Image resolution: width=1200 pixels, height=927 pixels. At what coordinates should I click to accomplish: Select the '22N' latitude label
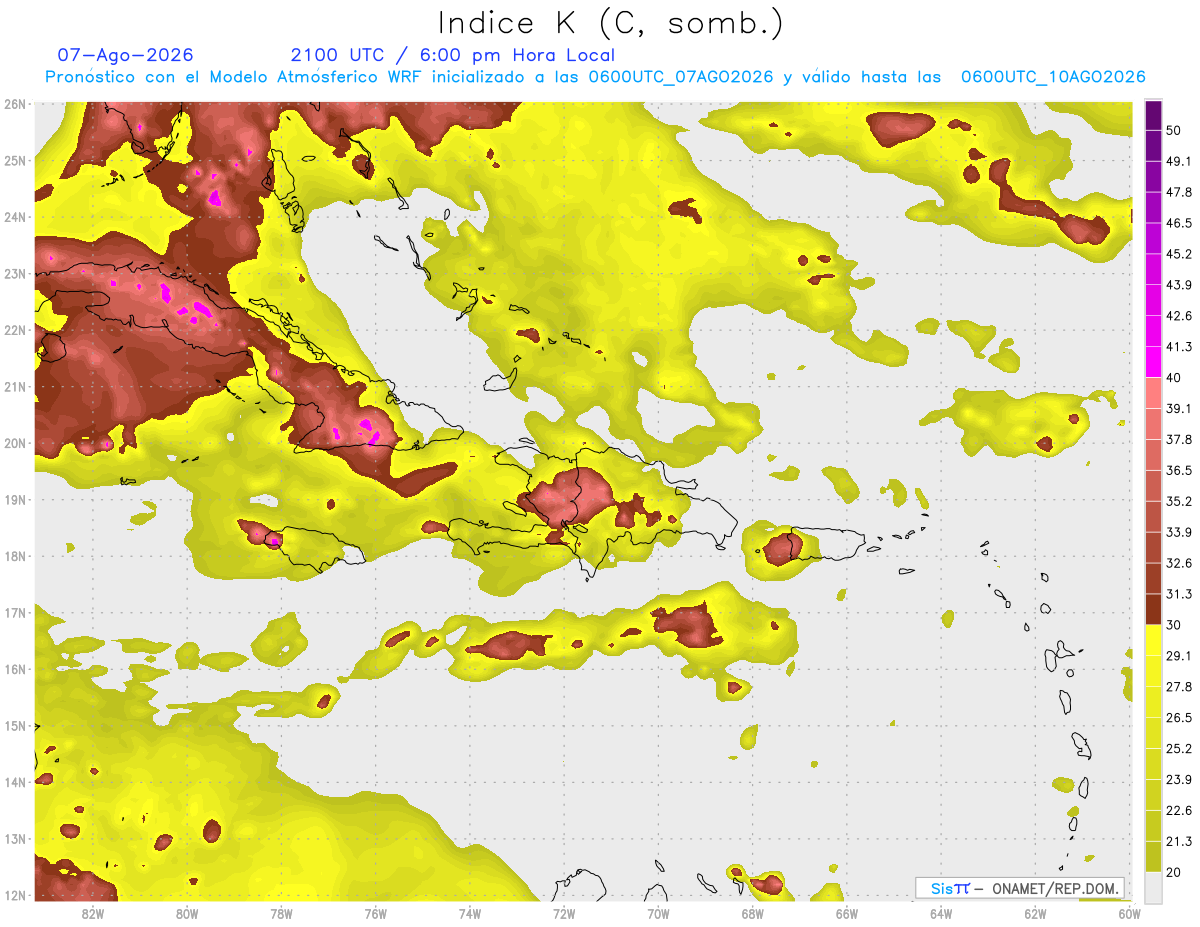coord(14,330)
